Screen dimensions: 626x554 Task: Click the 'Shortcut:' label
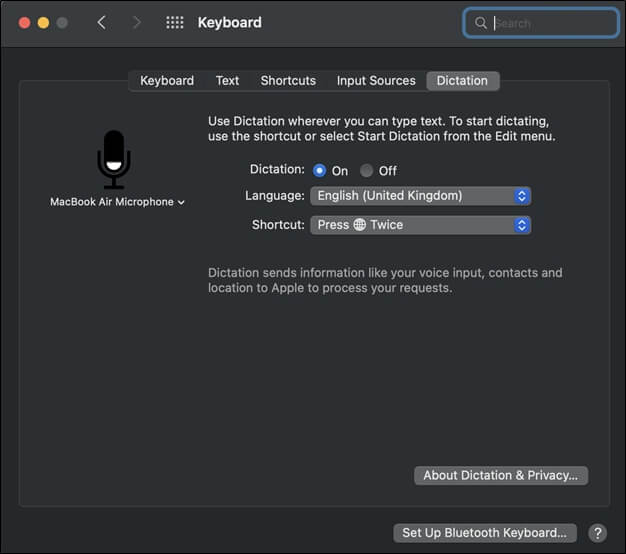278,225
